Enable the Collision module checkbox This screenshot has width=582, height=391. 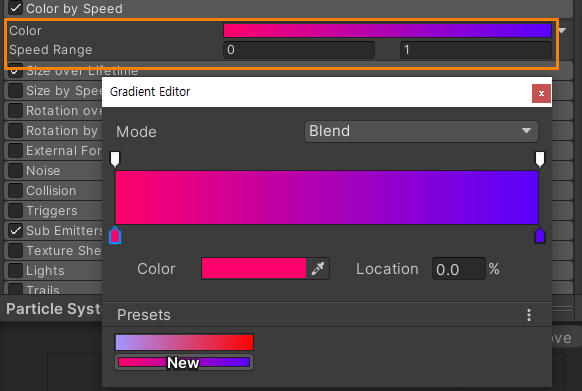pyautogui.click(x=16, y=191)
